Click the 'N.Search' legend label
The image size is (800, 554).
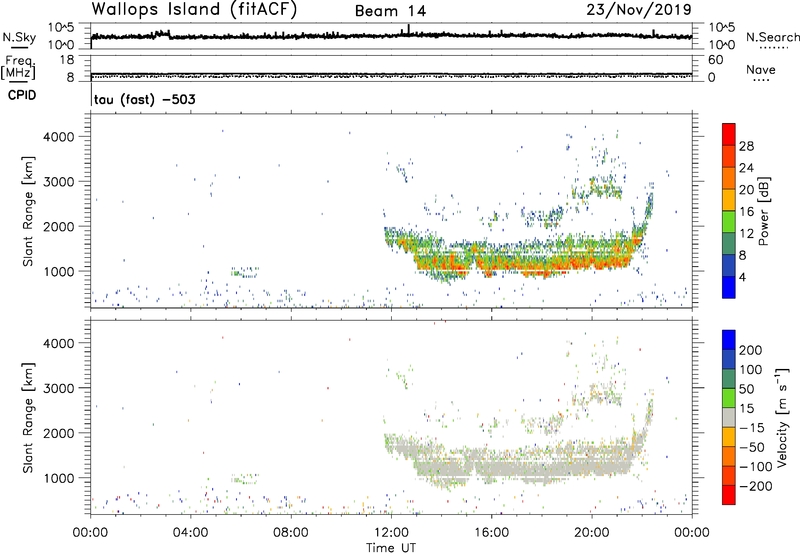coord(772,37)
